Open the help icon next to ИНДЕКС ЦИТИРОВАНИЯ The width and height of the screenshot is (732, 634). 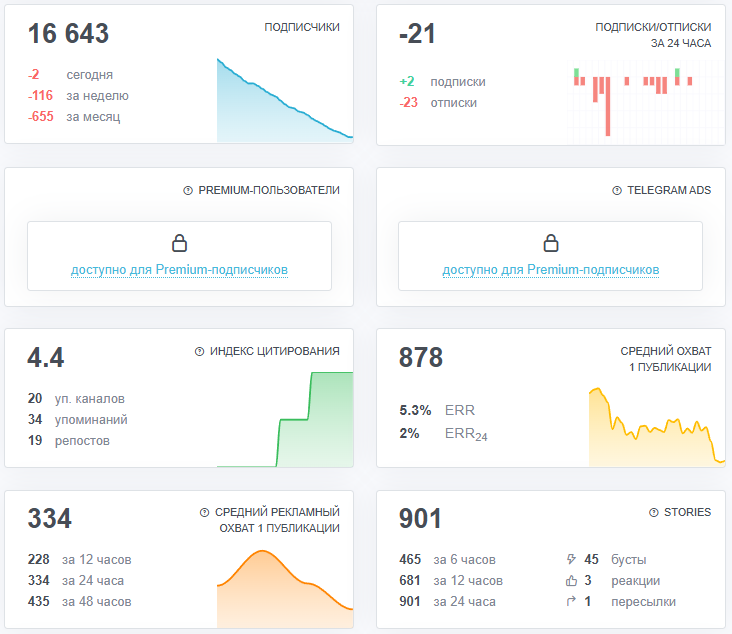[199, 352]
